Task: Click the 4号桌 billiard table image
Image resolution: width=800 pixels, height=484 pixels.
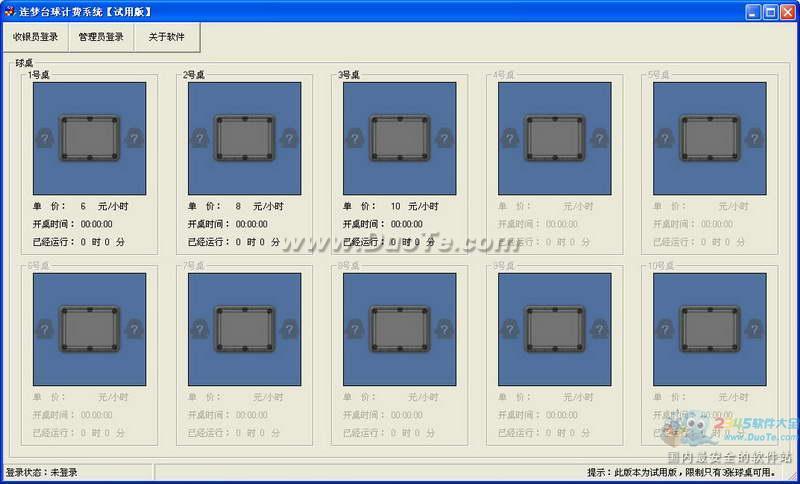Action: tap(554, 138)
